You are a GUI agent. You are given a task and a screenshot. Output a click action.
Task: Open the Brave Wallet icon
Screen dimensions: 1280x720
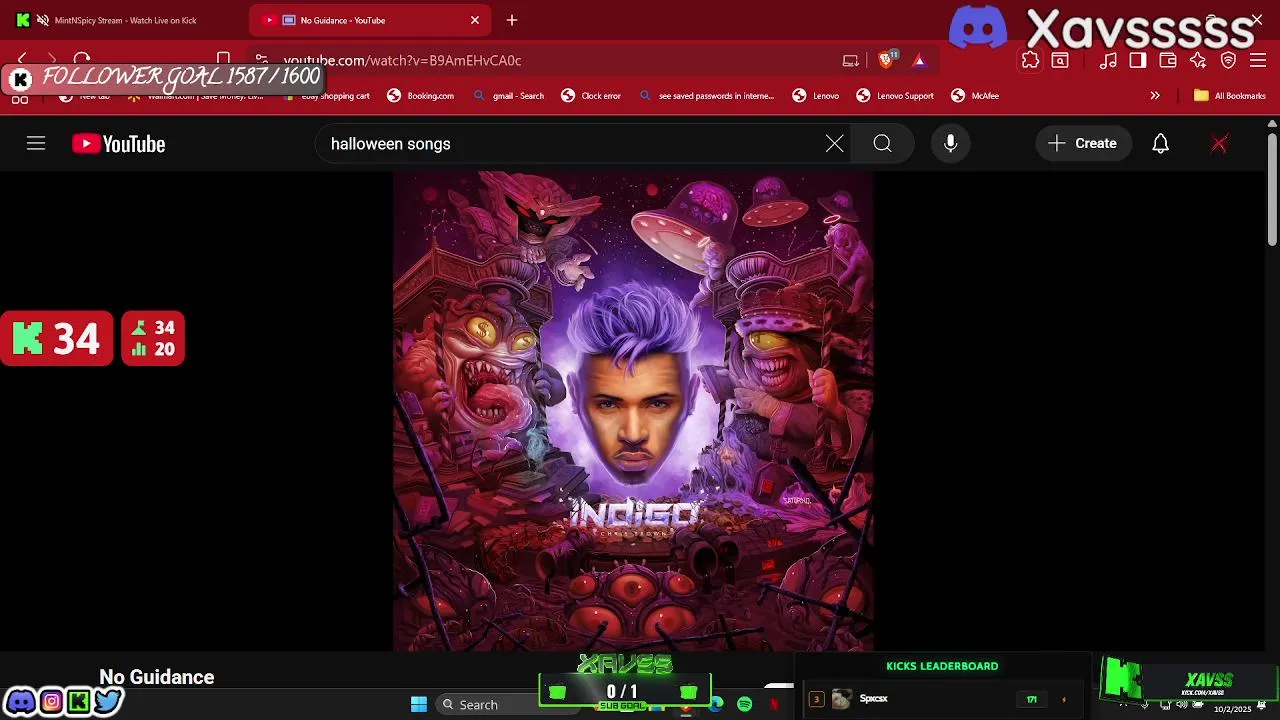coord(1168,60)
